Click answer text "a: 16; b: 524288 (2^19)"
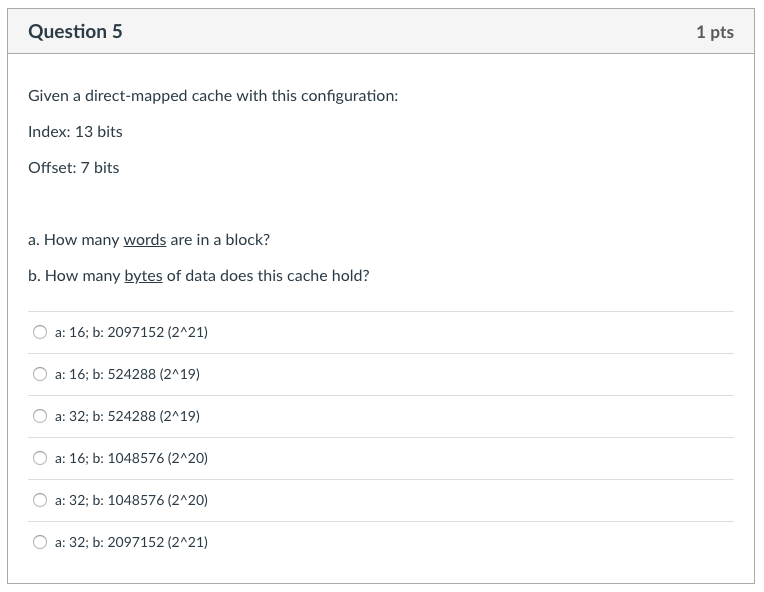The image size is (764, 592). pos(127,374)
